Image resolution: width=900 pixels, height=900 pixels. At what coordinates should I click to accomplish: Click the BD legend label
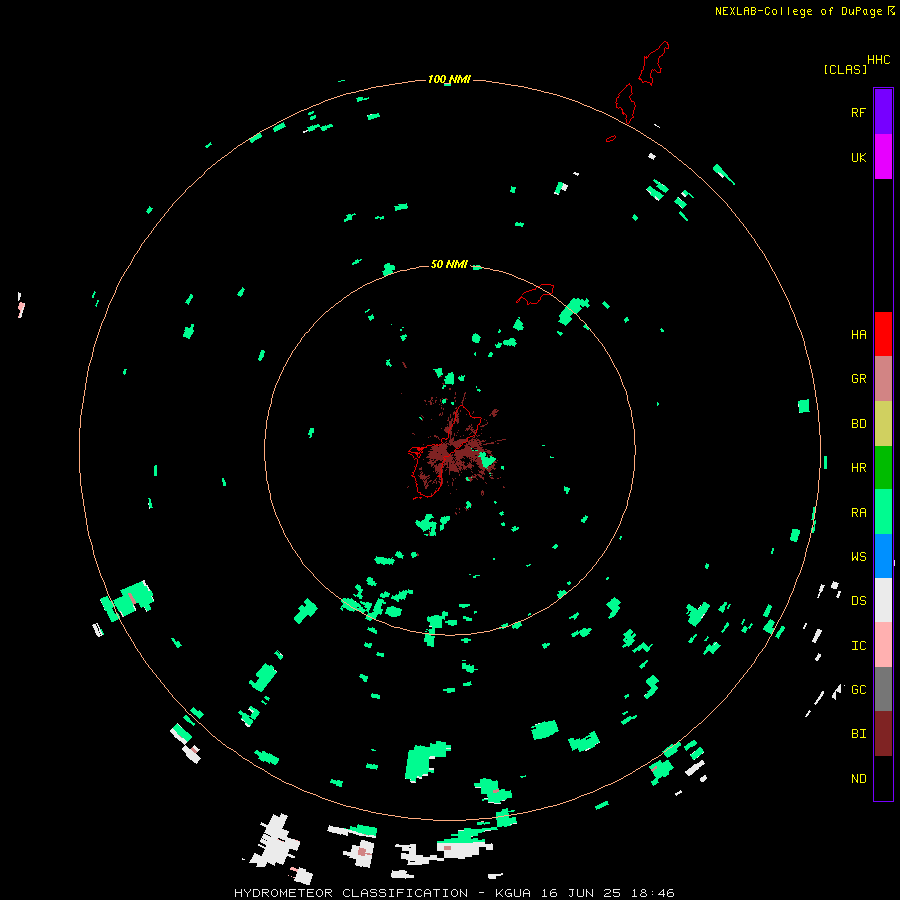pos(858,424)
